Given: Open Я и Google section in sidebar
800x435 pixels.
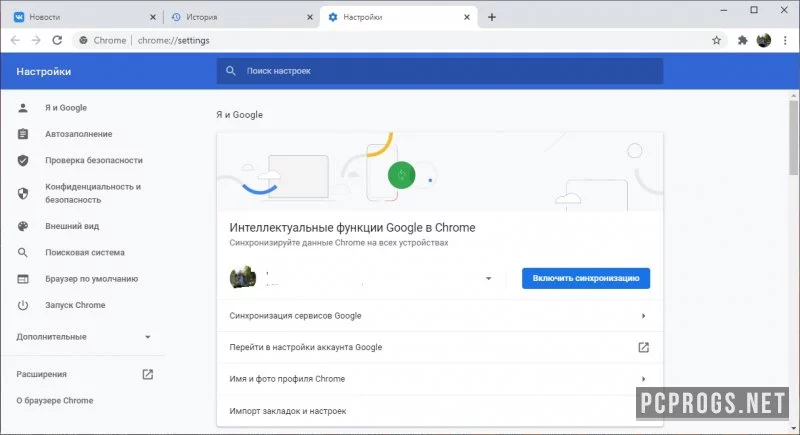Looking at the screenshot, I should coord(65,108).
